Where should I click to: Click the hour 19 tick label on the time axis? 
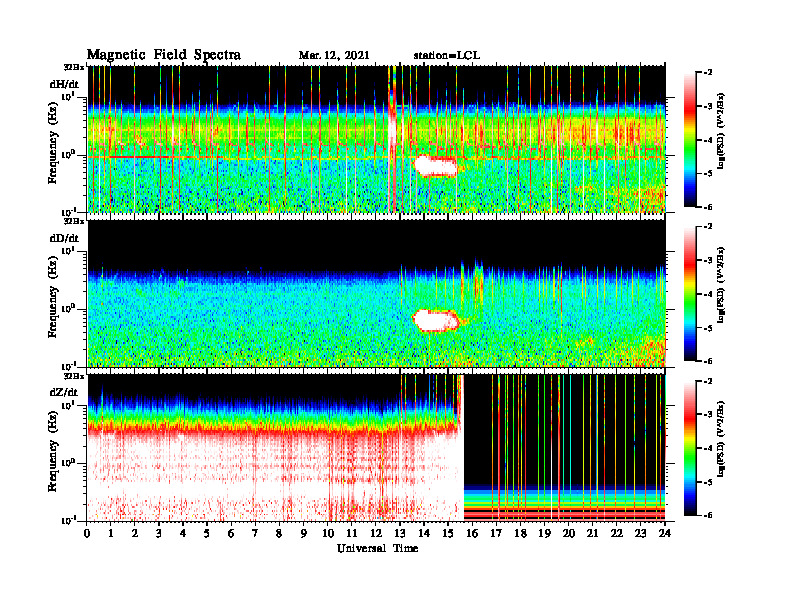(544, 533)
